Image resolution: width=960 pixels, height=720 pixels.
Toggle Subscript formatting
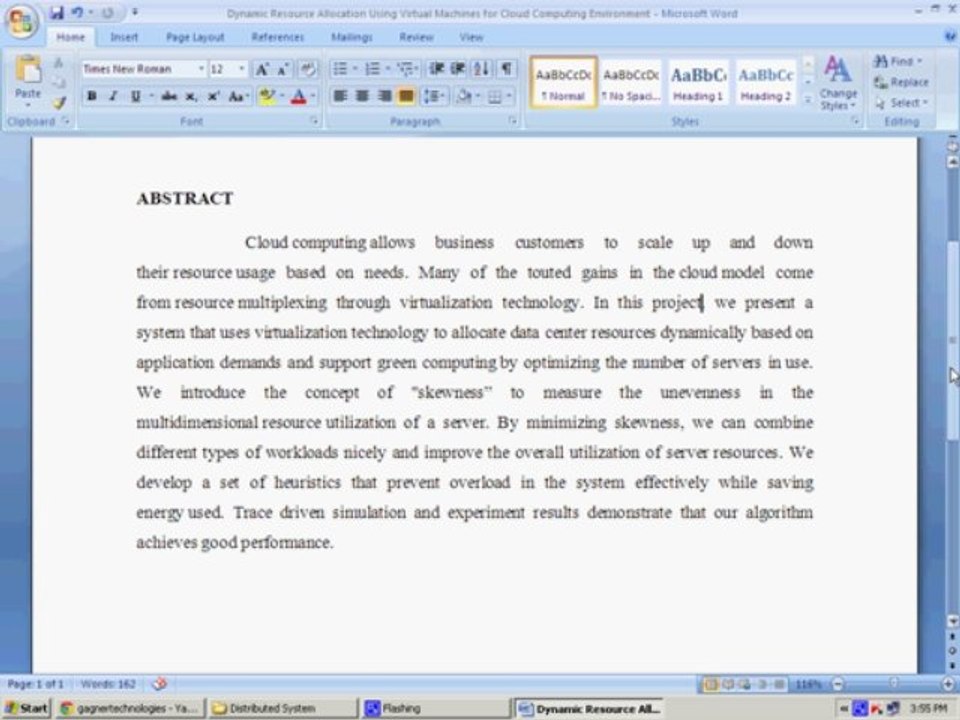(x=191, y=96)
